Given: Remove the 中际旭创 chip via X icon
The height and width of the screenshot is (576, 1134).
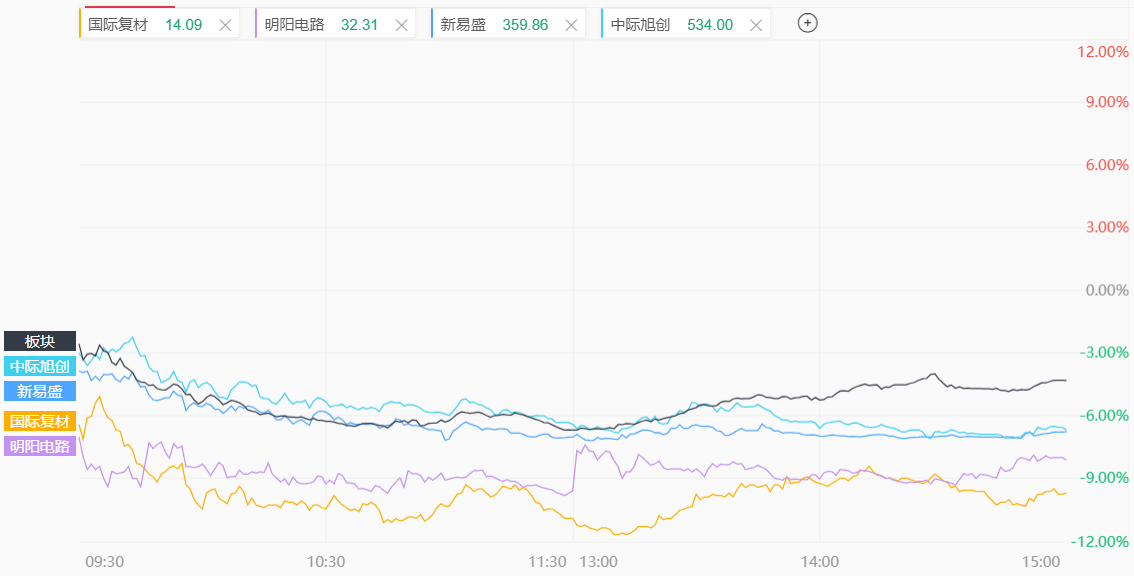Looking at the screenshot, I should click(x=755, y=25).
